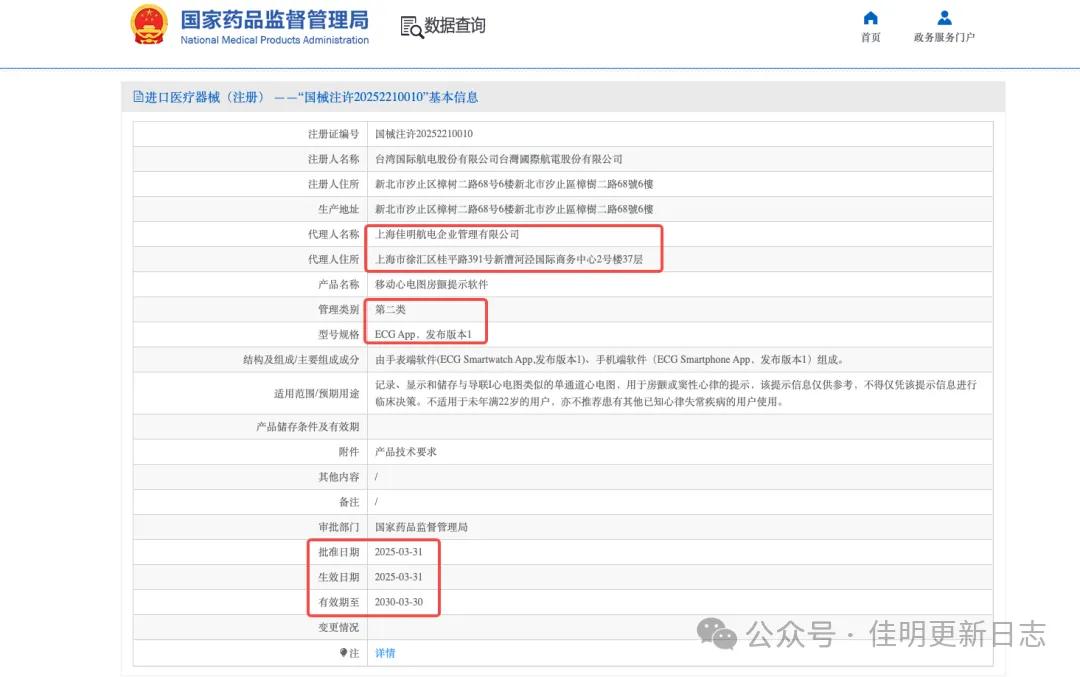Select agent address 上海市徐汇区桂平路391号 value
This screenshot has height=677, width=1080.
(509, 259)
